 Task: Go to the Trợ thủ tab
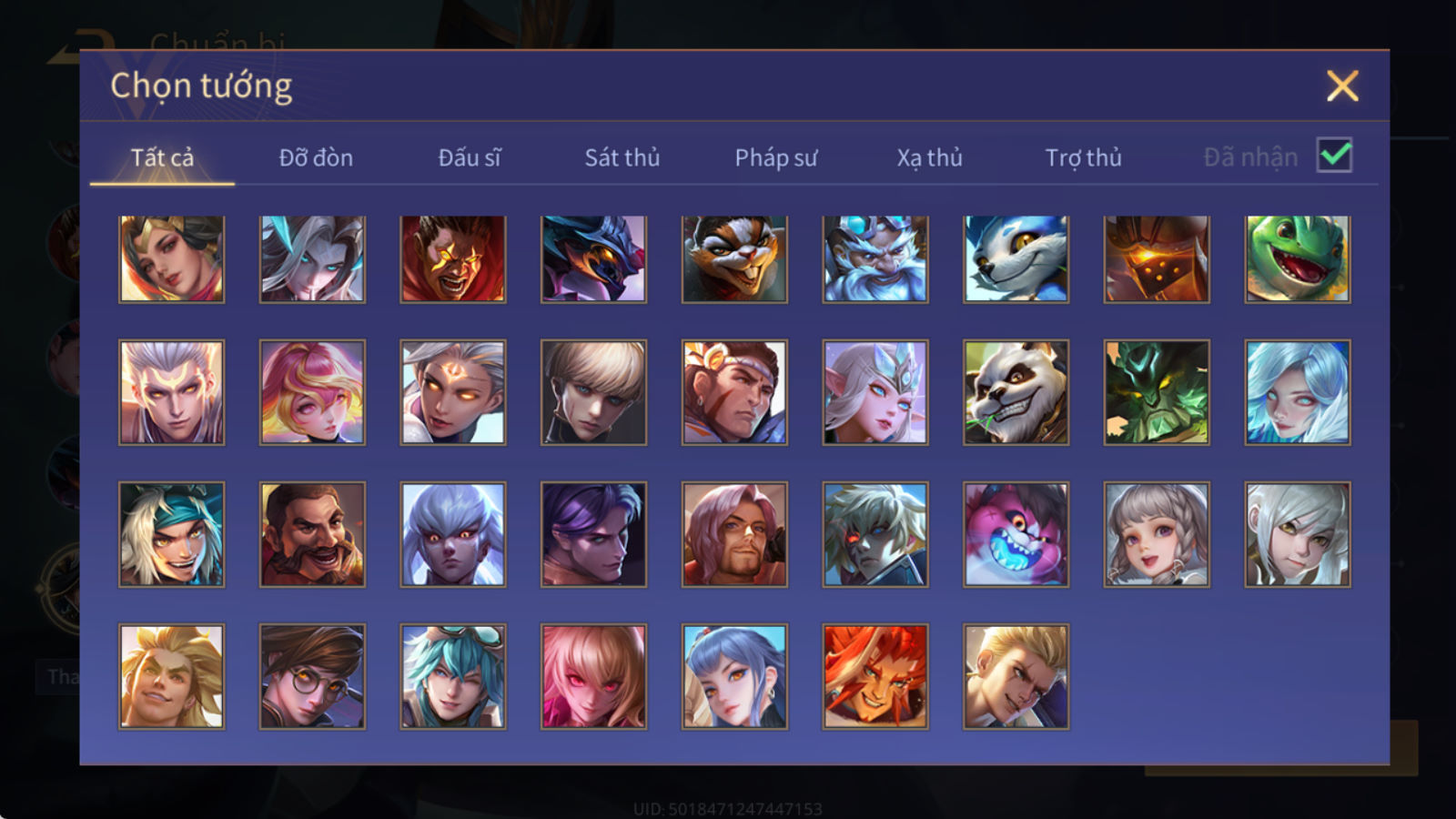click(1083, 157)
